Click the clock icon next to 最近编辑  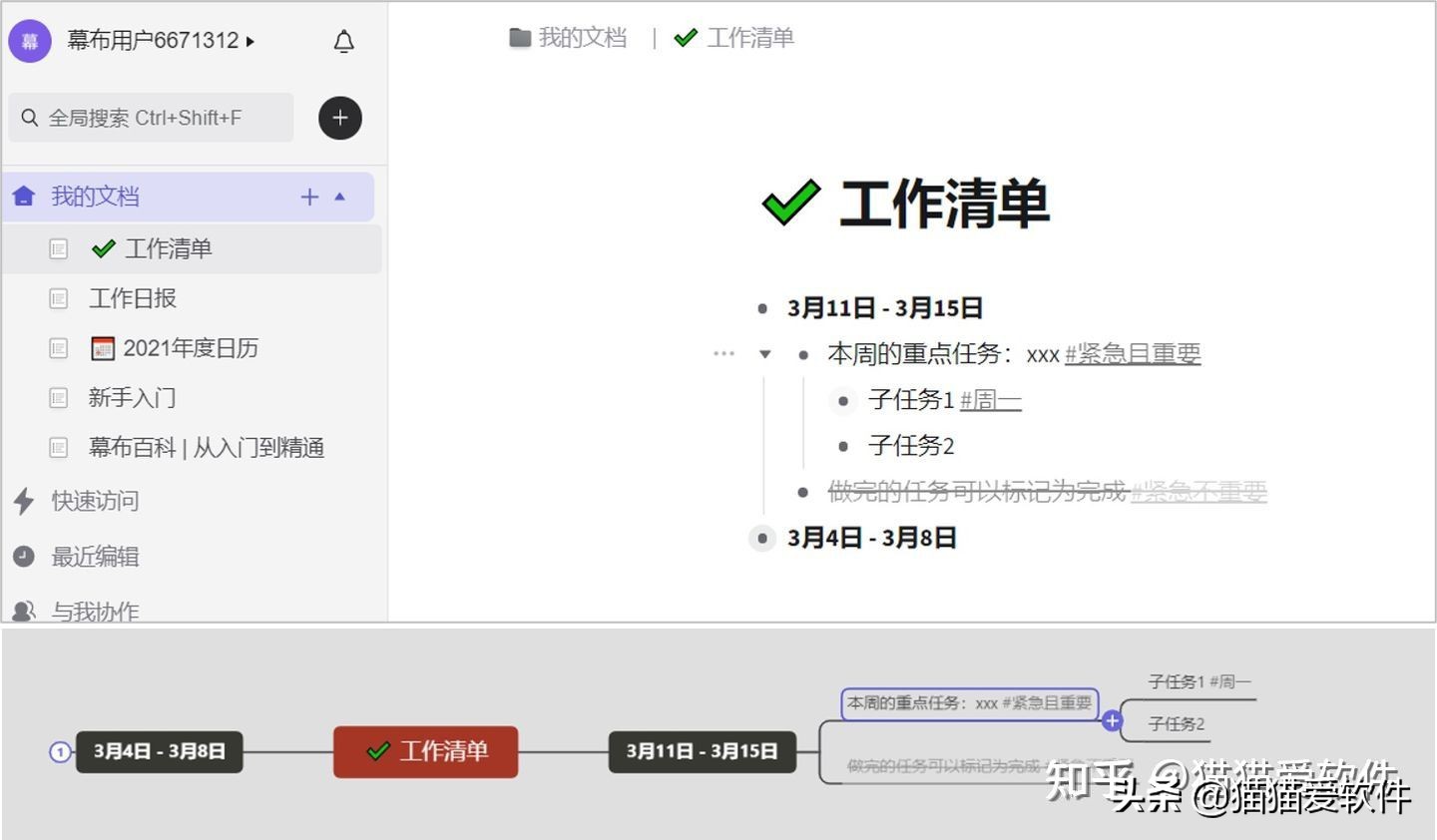tap(24, 557)
